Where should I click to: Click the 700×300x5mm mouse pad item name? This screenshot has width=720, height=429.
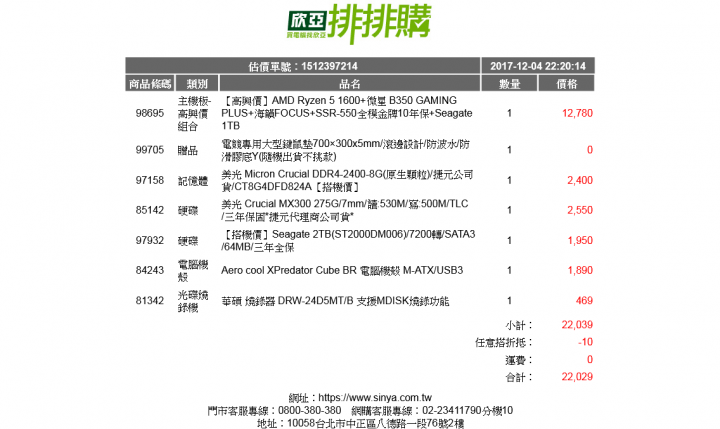(345, 150)
